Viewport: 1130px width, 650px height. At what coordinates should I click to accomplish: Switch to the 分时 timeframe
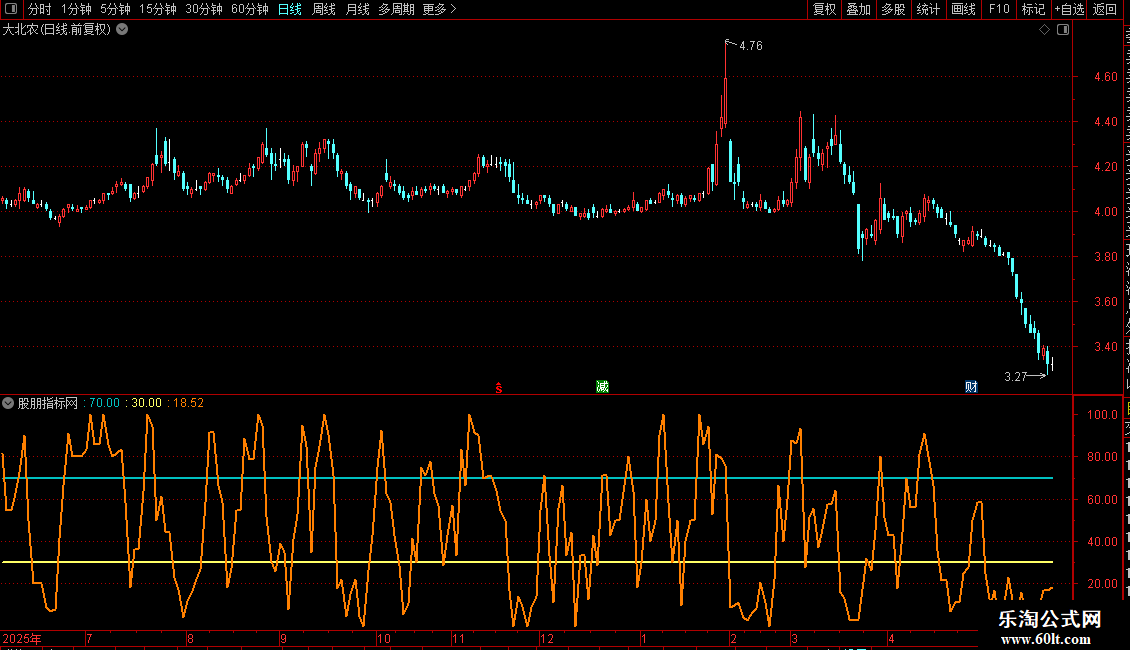(x=40, y=9)
